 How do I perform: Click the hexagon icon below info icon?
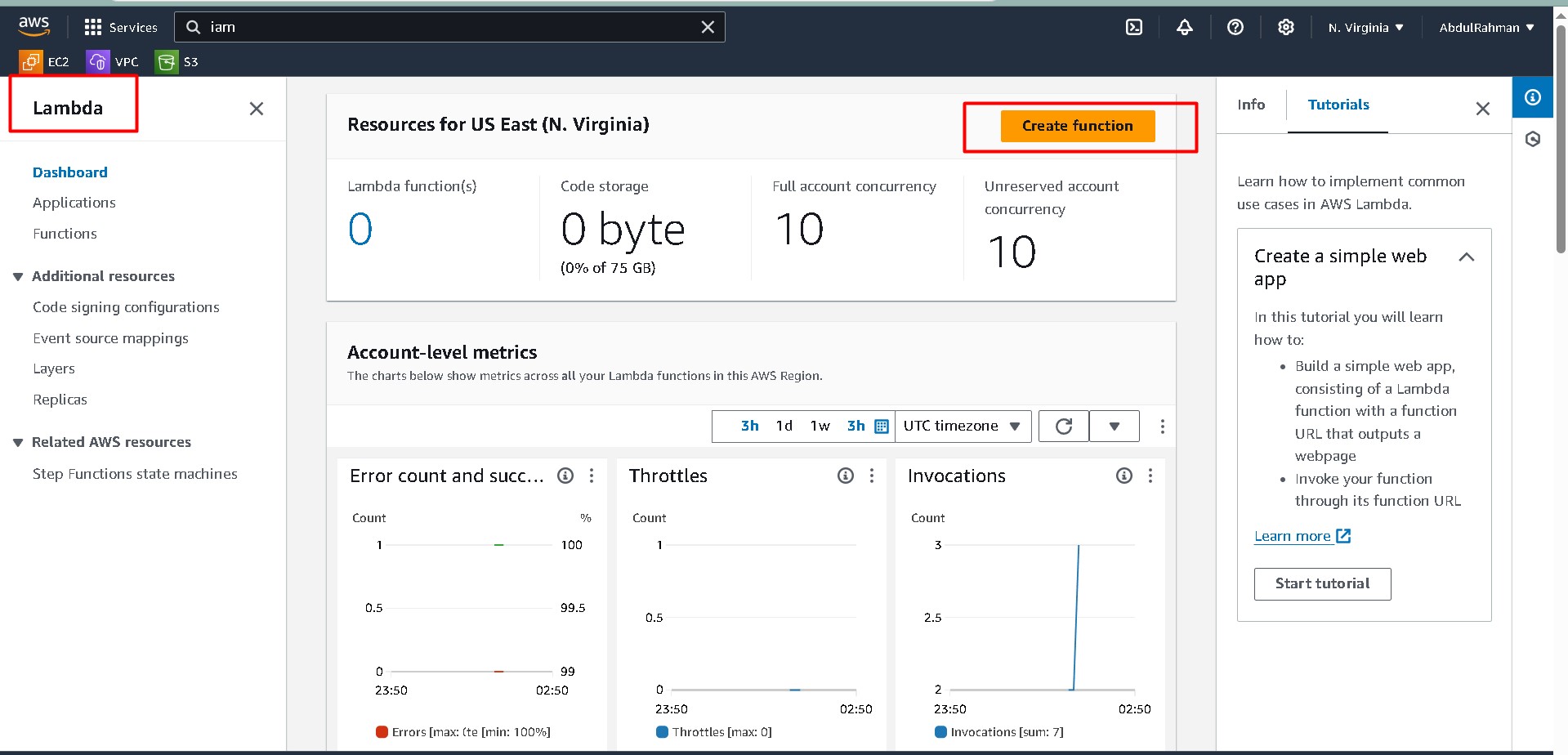[1533, 139]
